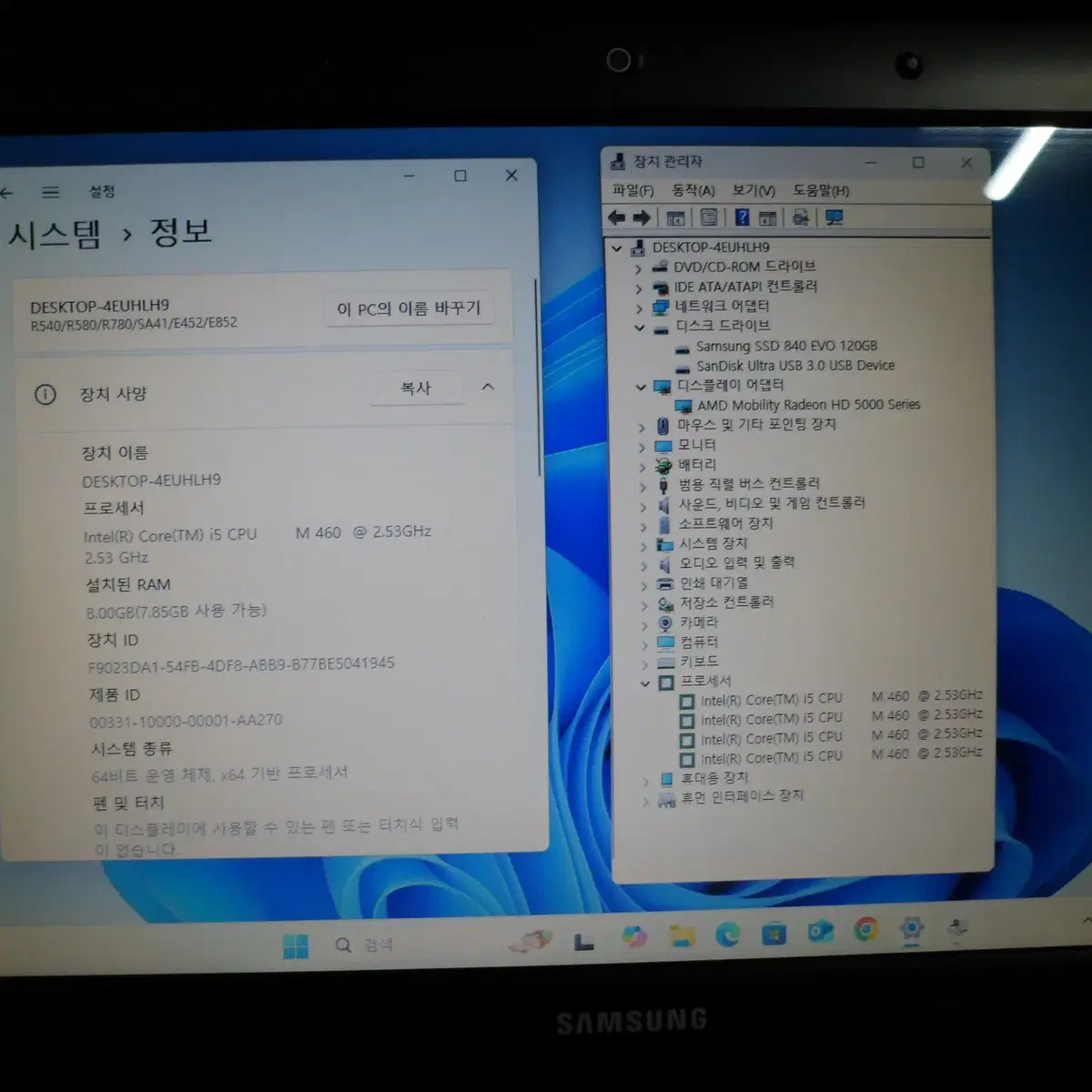Click the Device Manager icon on taskbar
1092x1092 pixels.
pyautogui.click(x=955, y=928)
